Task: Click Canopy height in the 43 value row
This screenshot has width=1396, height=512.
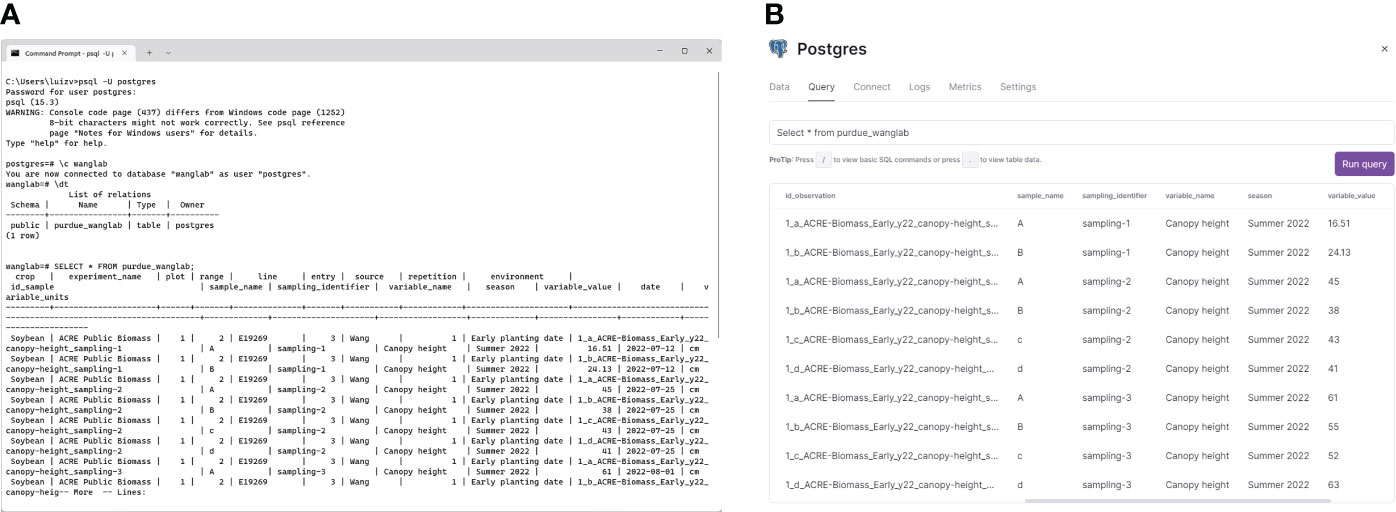Action: pyautogui.click(x=1197, y=340)
